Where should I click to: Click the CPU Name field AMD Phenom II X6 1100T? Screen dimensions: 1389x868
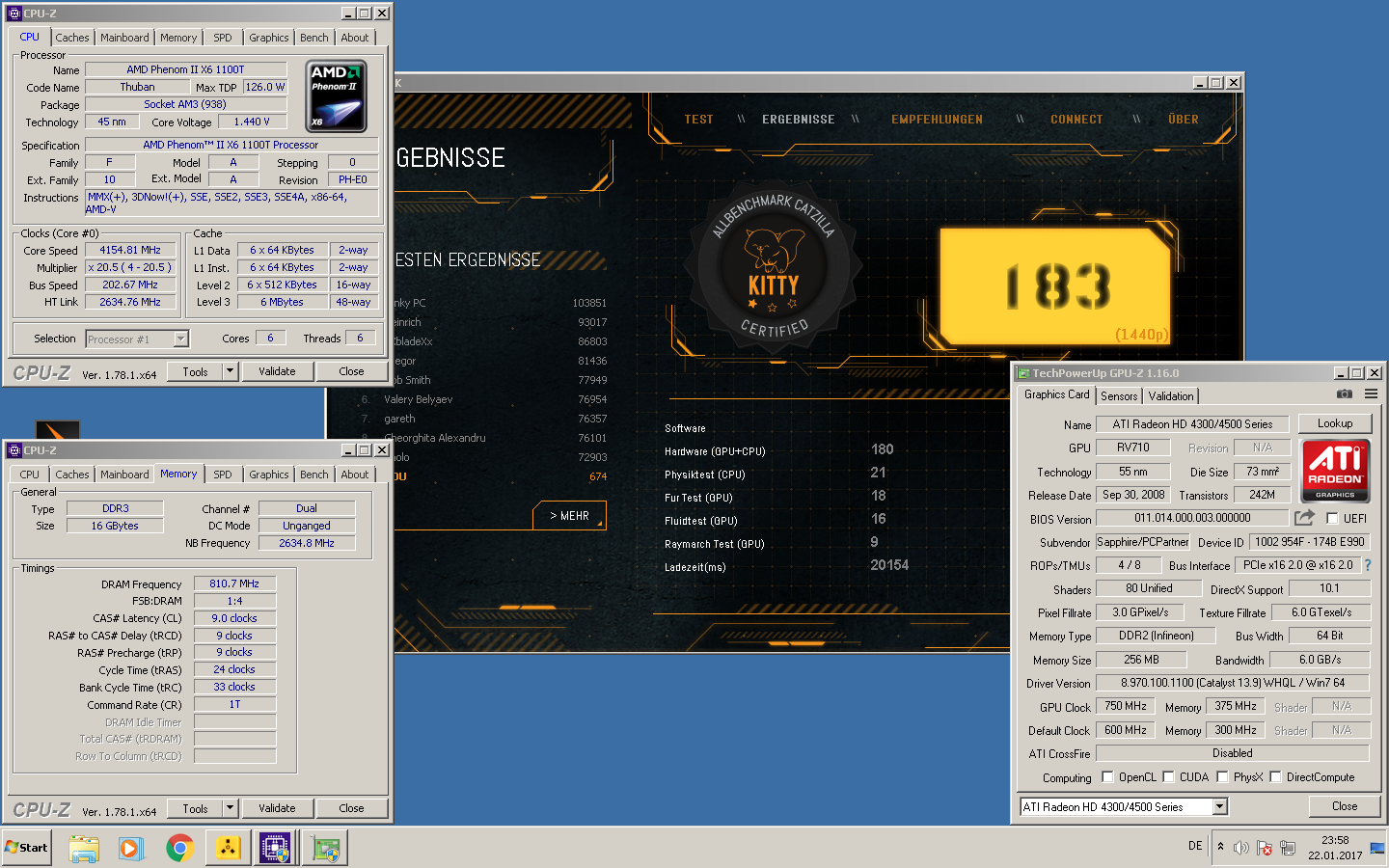point(185,69)
